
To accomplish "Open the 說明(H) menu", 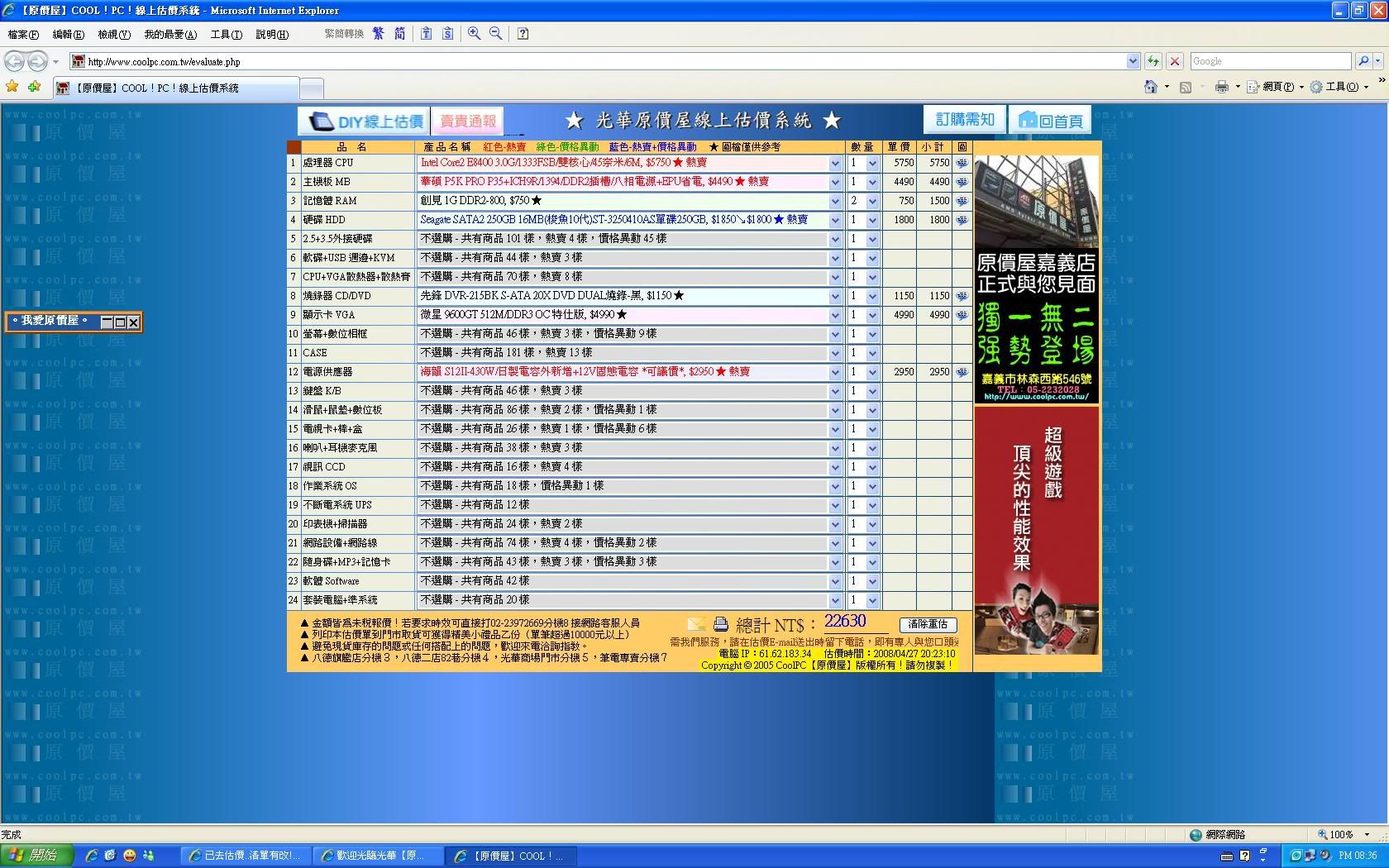I will (x=272, y=35).
